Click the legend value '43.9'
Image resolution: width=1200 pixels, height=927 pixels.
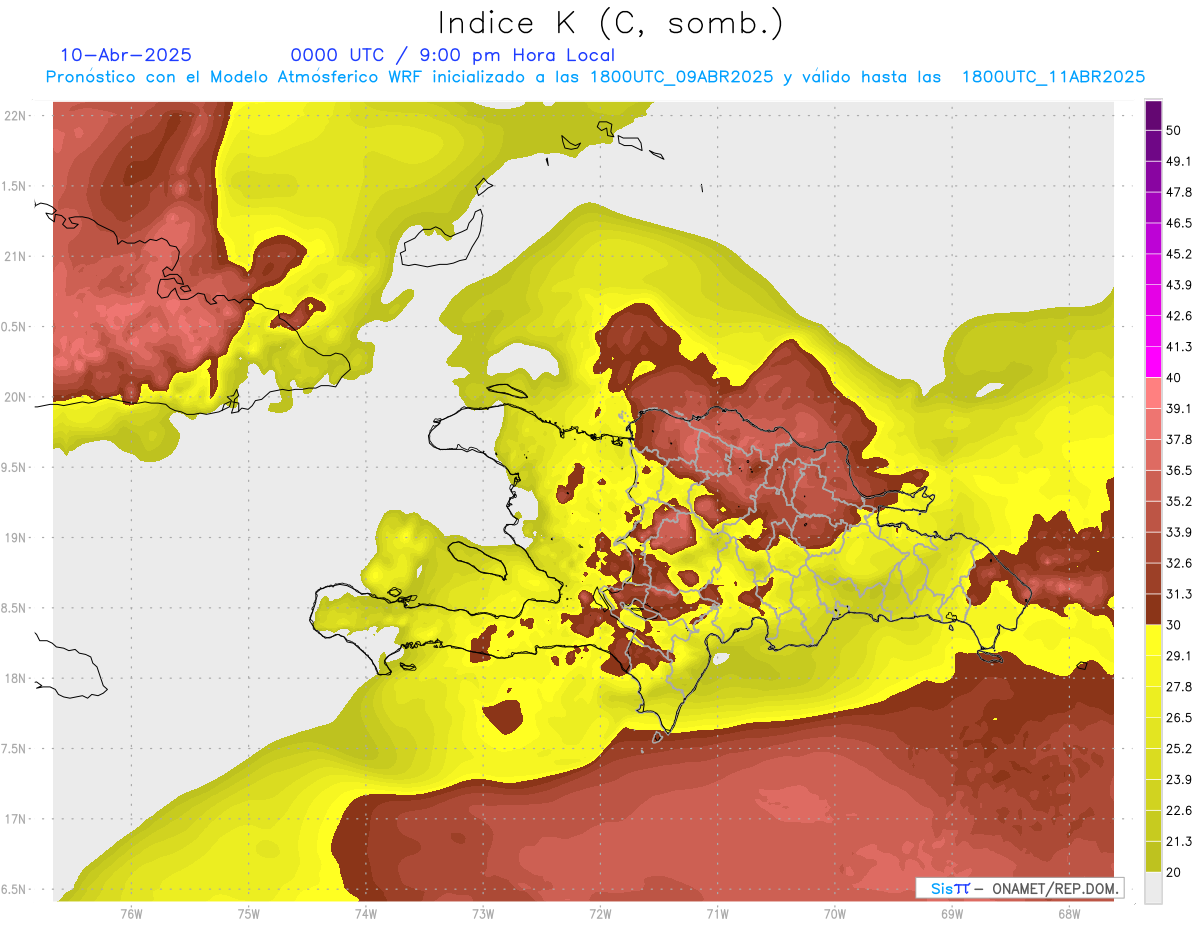click(1179, 285)
